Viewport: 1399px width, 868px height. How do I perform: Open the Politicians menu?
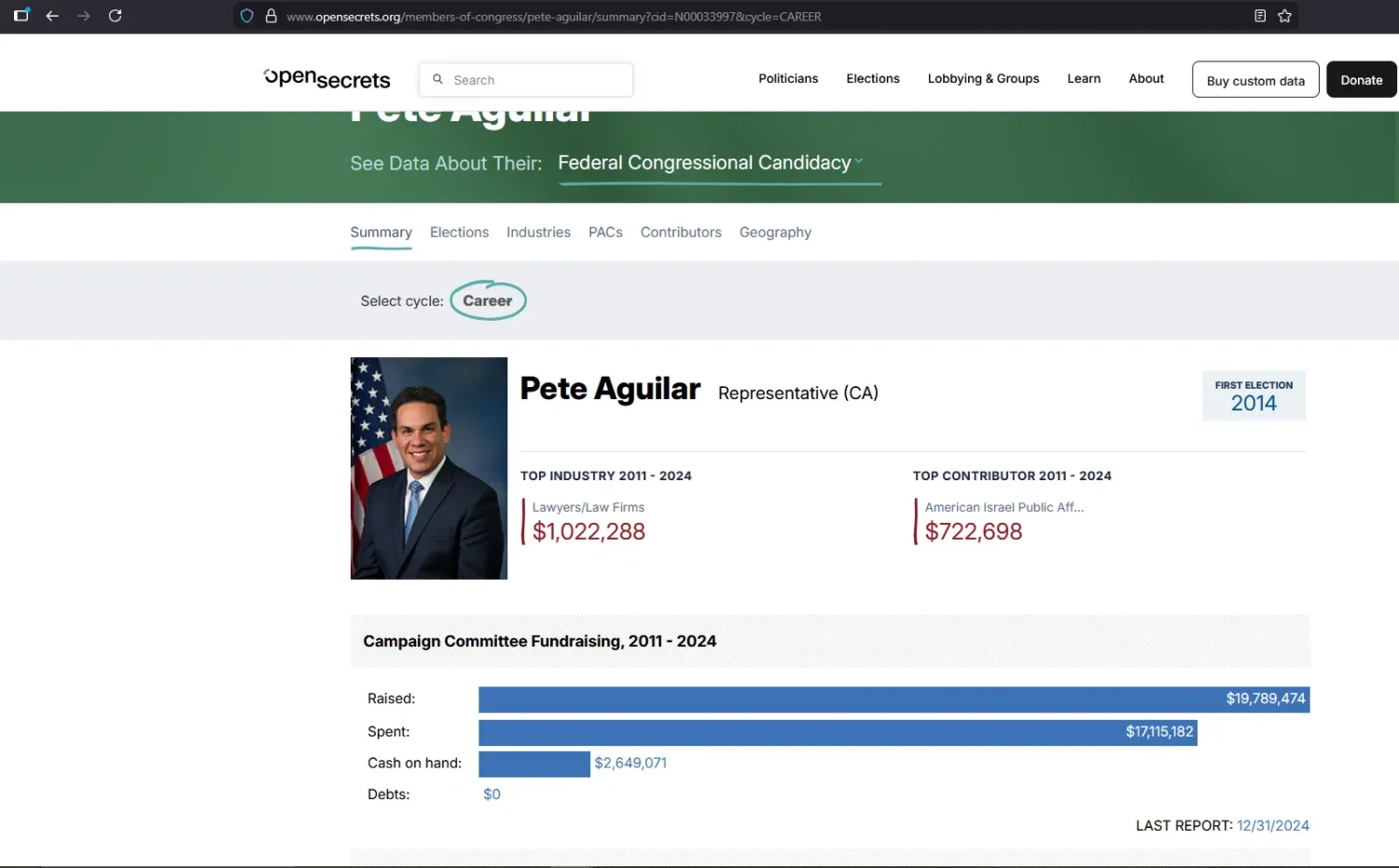(788, 79)
